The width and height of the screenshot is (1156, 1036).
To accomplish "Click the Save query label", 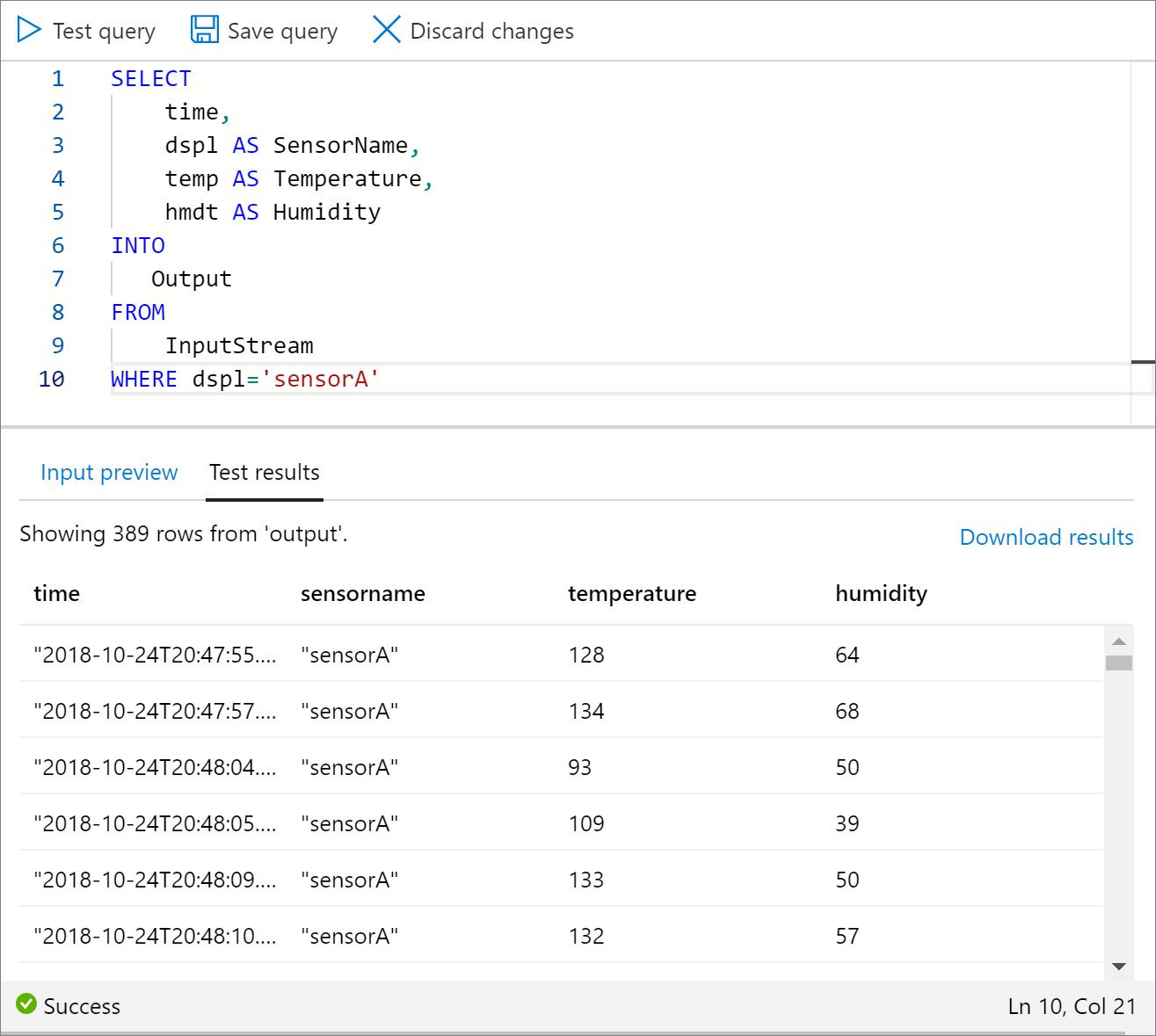I will point(282,32).
